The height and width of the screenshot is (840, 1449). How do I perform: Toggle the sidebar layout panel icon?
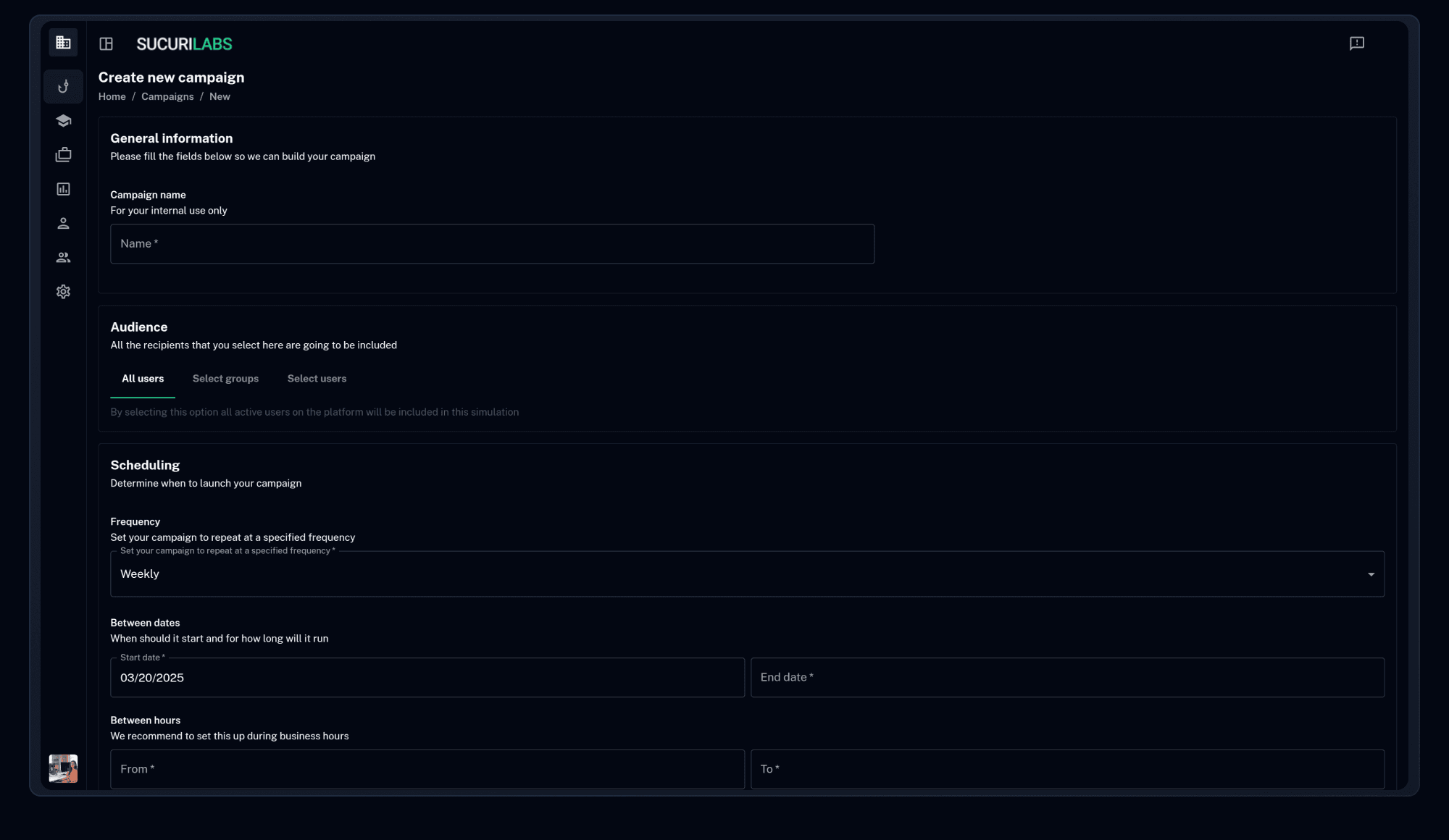point(107,44)
